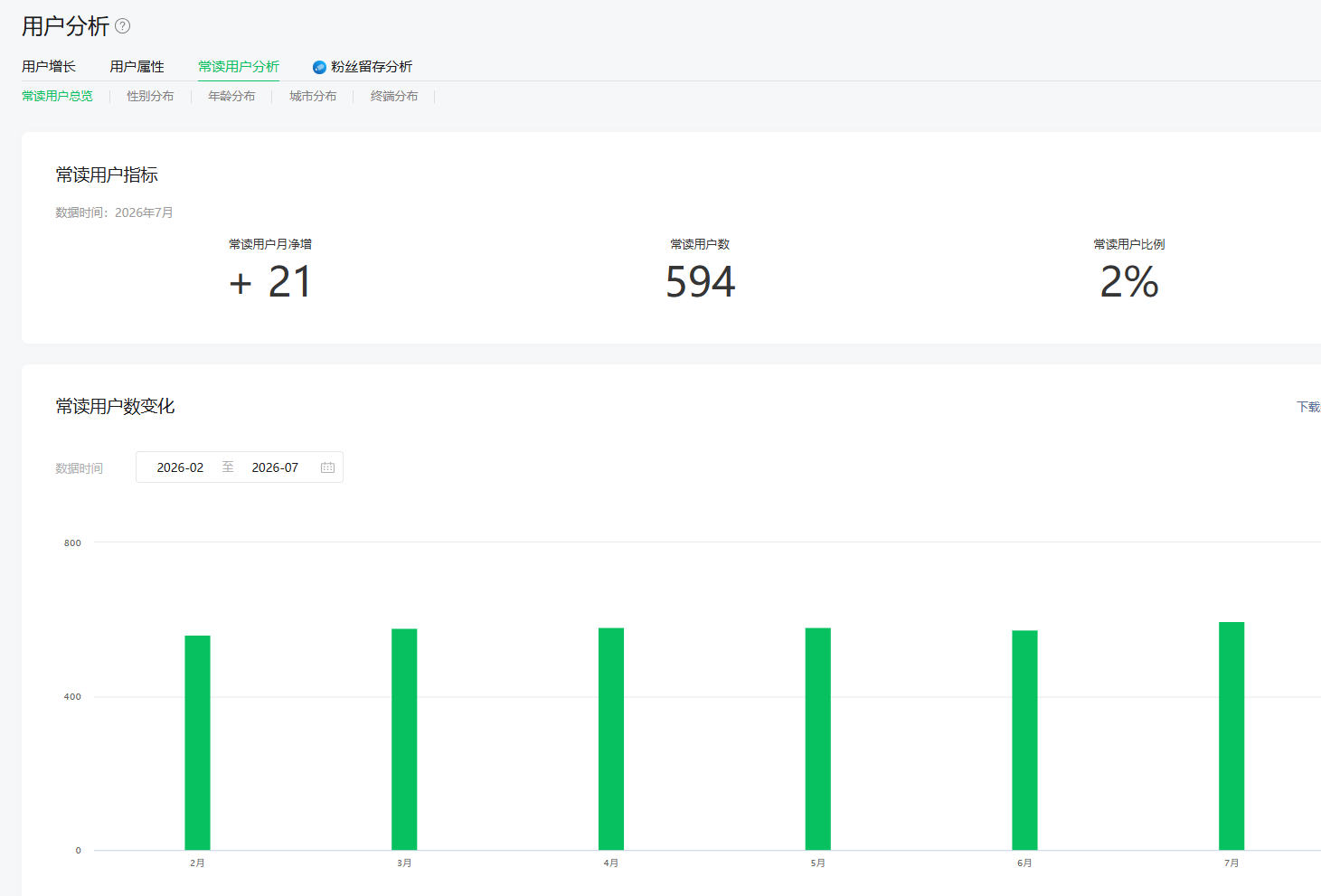This screenshot has height=896, width=1321.
Task: Click the start month 2026-02 field
Action: click(180, 467)
